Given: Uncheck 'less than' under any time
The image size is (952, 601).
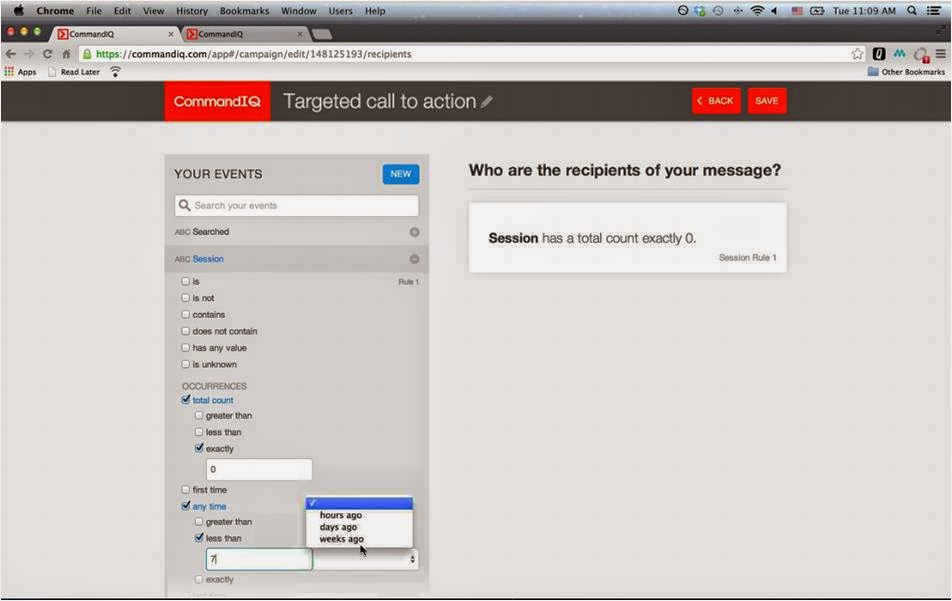Looking at the screenshot, I should coord(199,538).
